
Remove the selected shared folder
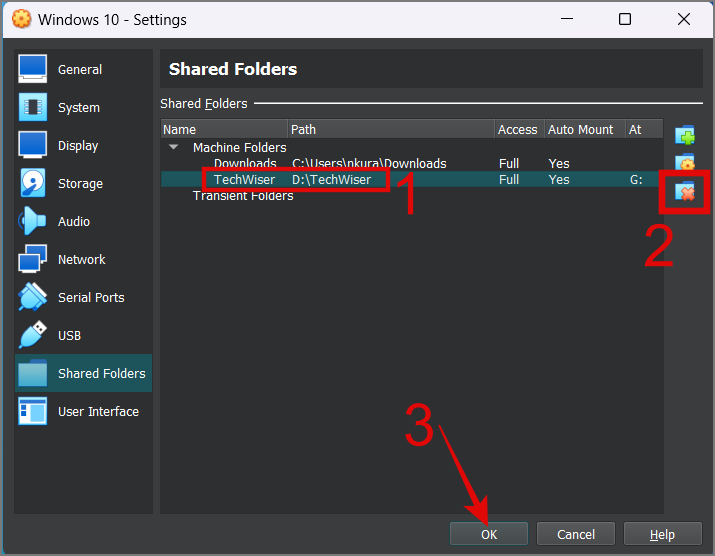coord(685,192)
